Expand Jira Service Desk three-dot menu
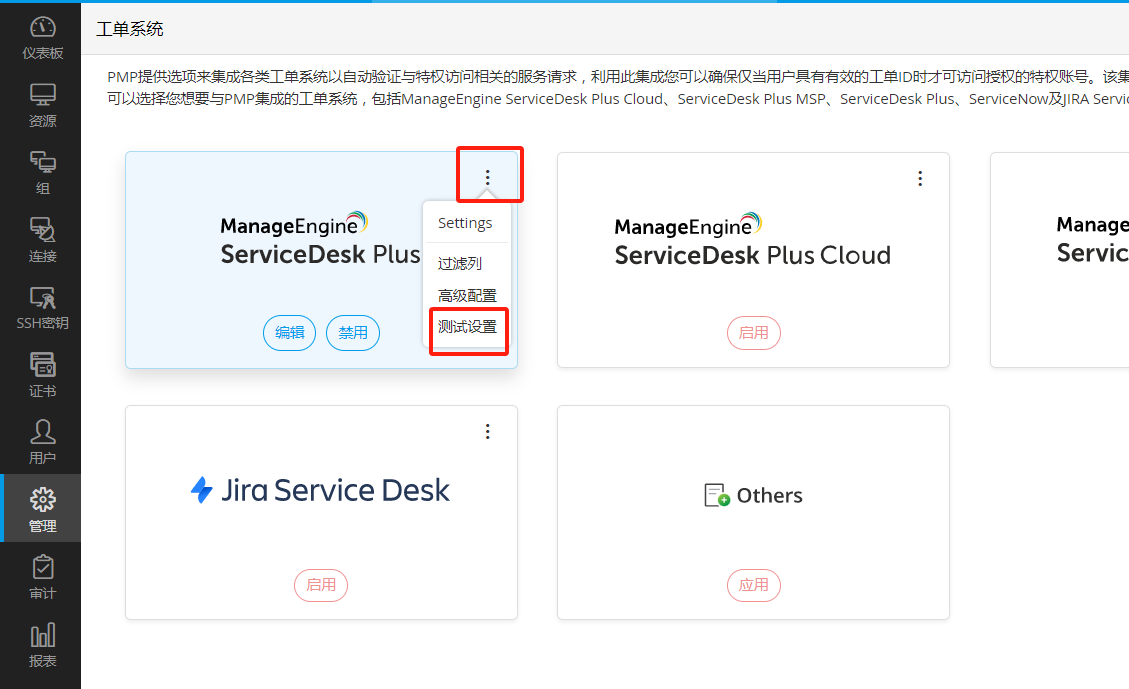Screen dimensions: 1129x689 coord(488,431)
